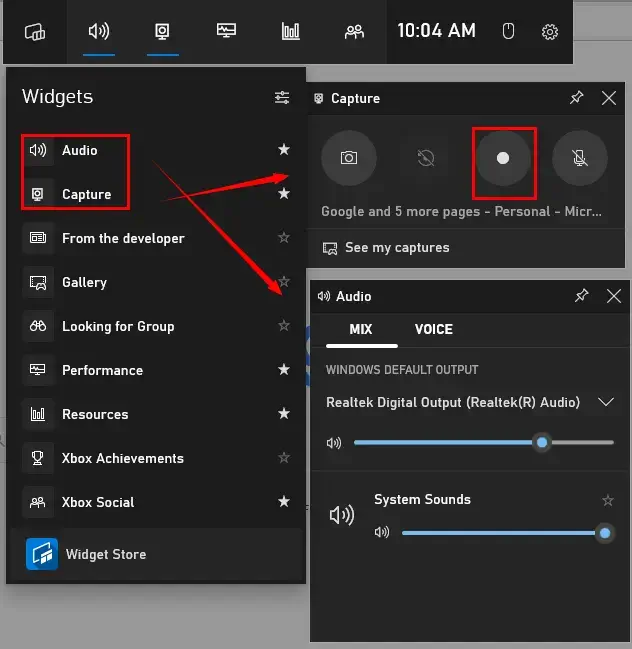This screenshot has width=632, height=649.
Task: Click the Capture widget title icon
Action: coord(318,99)
